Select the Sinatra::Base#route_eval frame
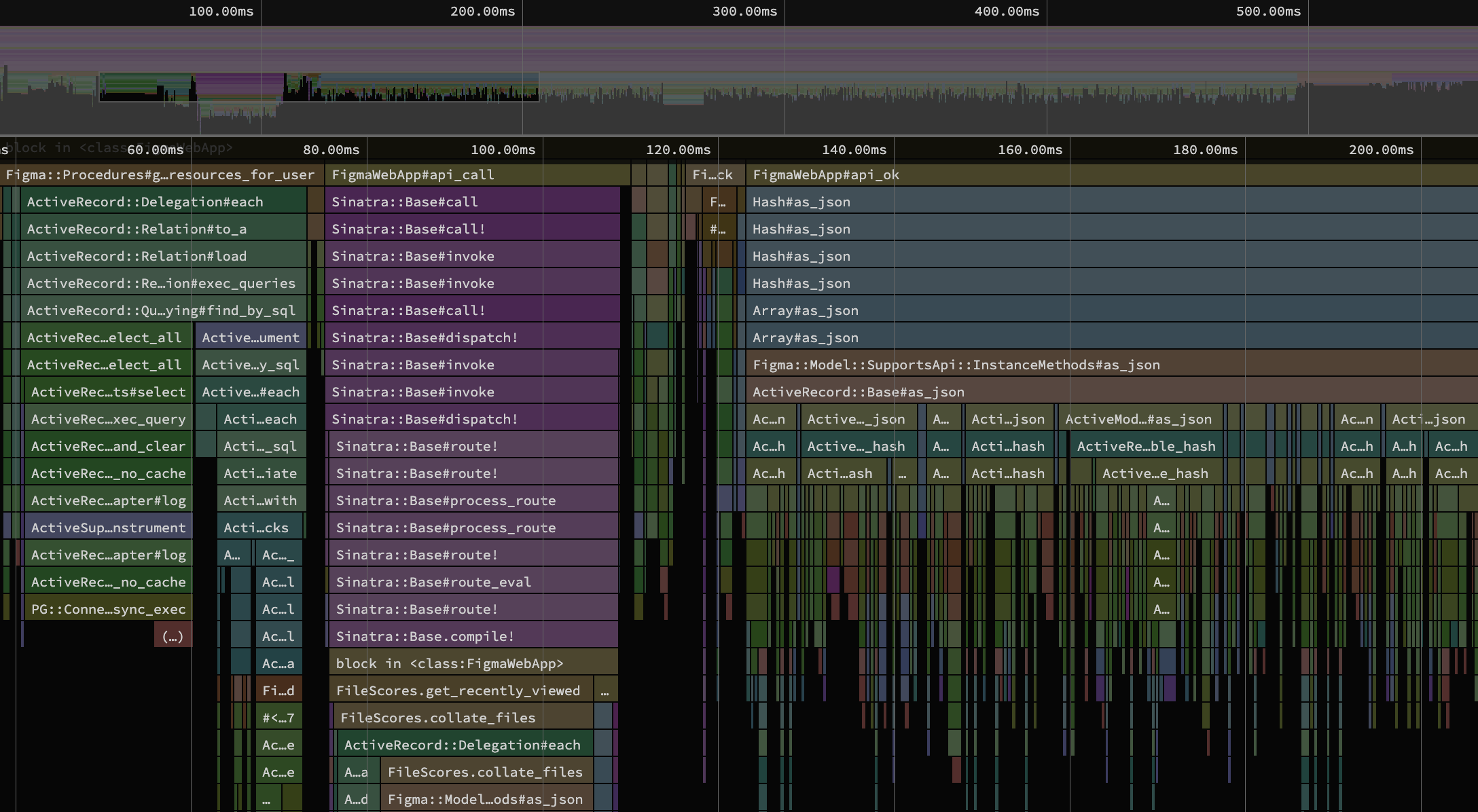The width and height of the screenshot is (1478, 812). point(474,582)
